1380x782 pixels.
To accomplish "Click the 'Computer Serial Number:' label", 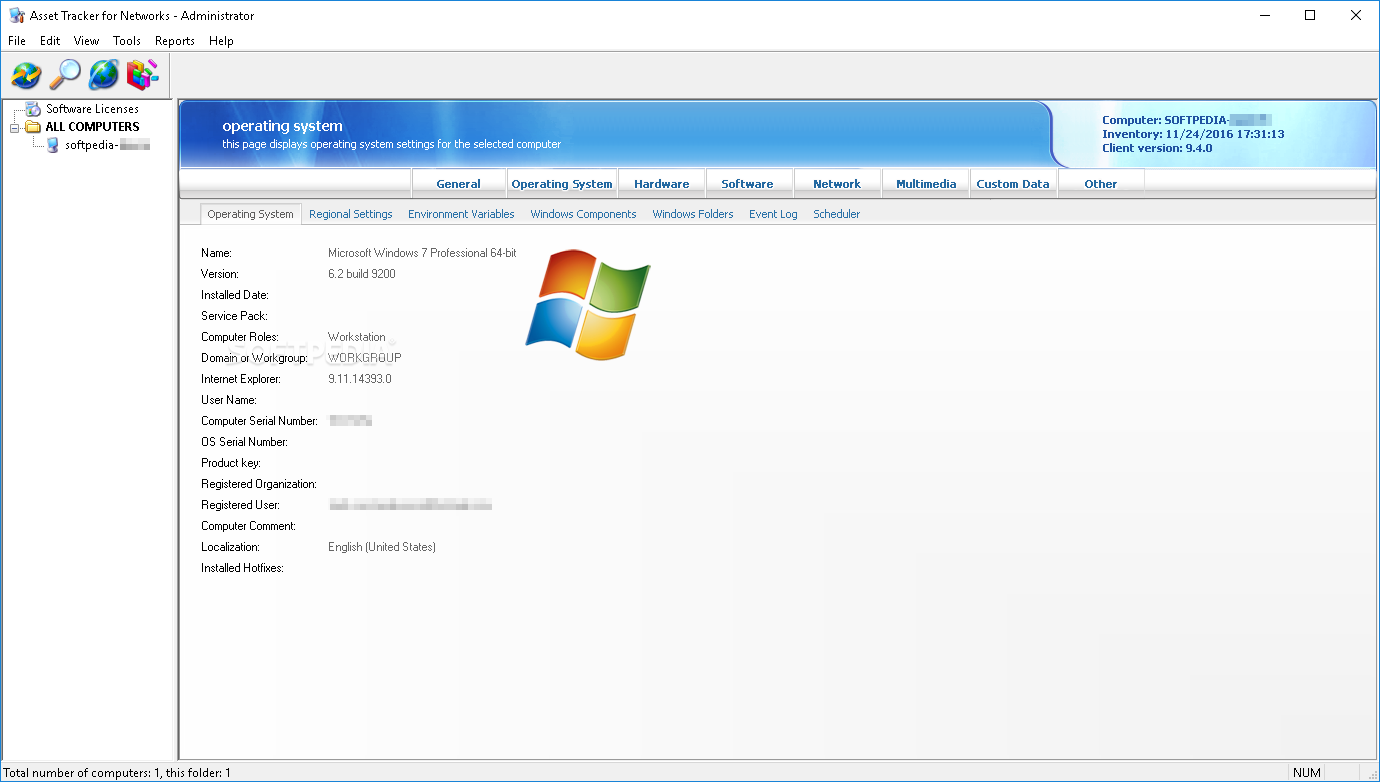I will (x=260, y=421).
